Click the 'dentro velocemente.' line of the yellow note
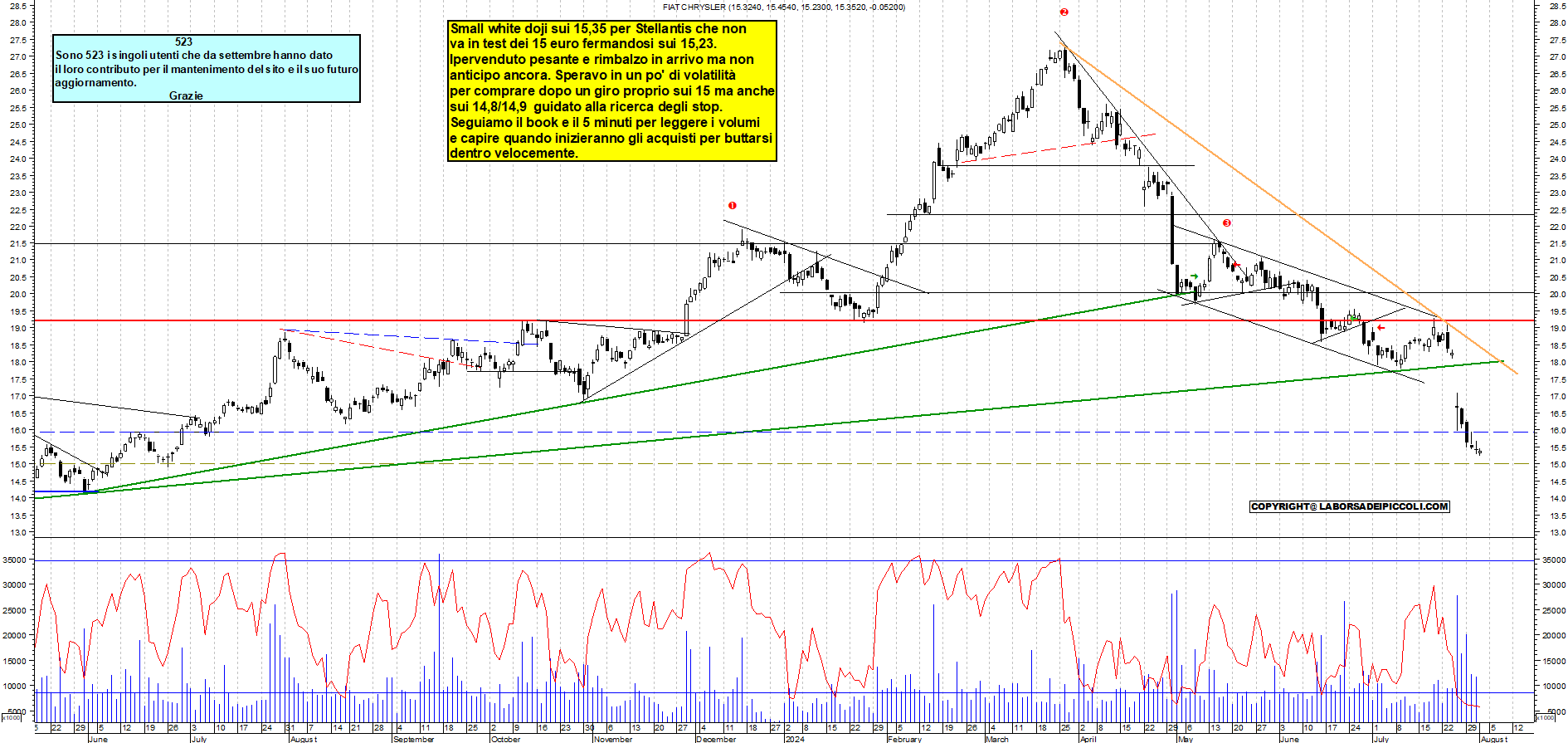Image resolution: width=1568 pixels, height=743 pixels. 514,153
